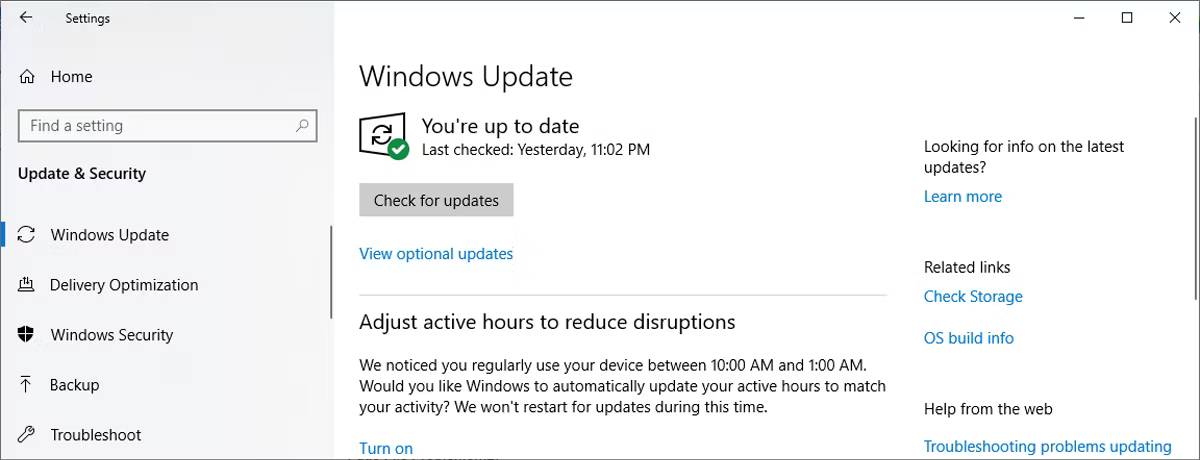Click the back arrow in Settings header

click(x=26, y=18)
